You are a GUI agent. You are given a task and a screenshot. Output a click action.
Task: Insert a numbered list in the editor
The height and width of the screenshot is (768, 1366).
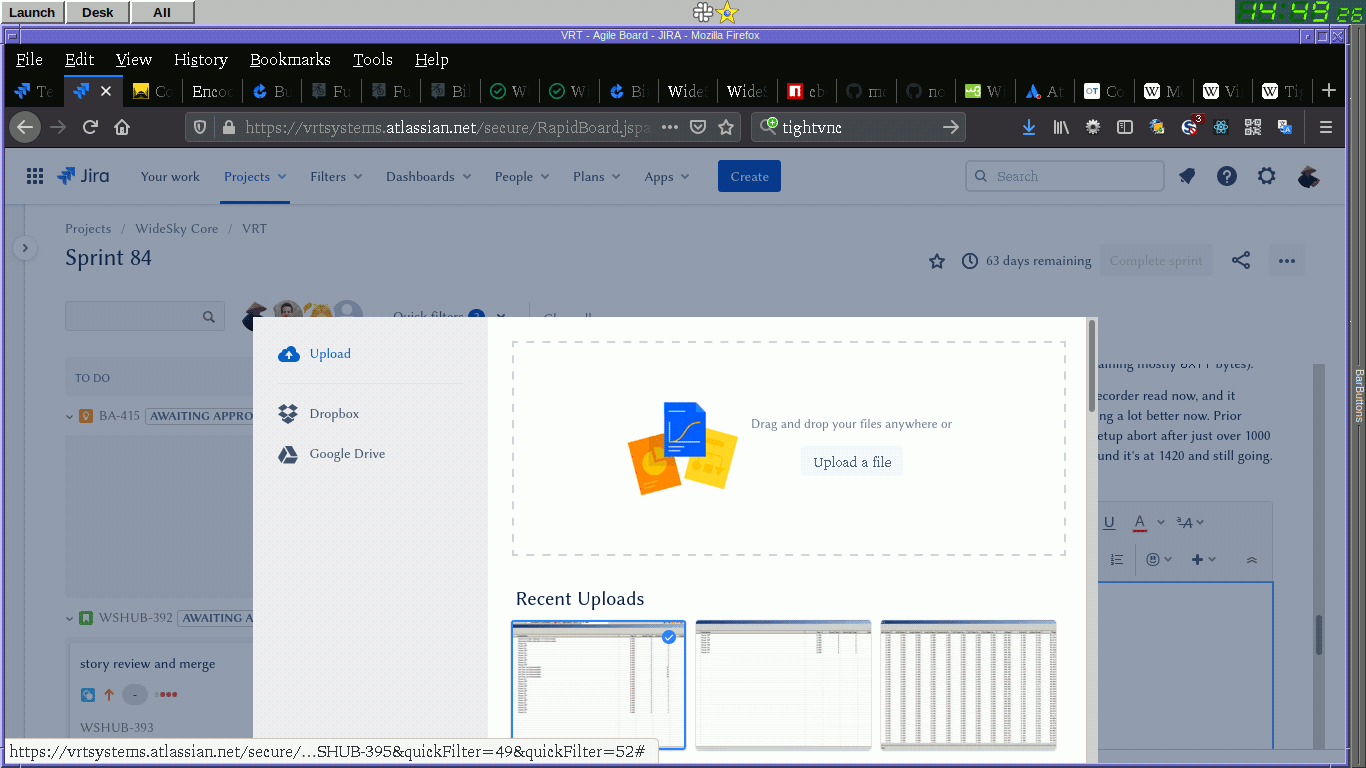tap(1117, 559)
